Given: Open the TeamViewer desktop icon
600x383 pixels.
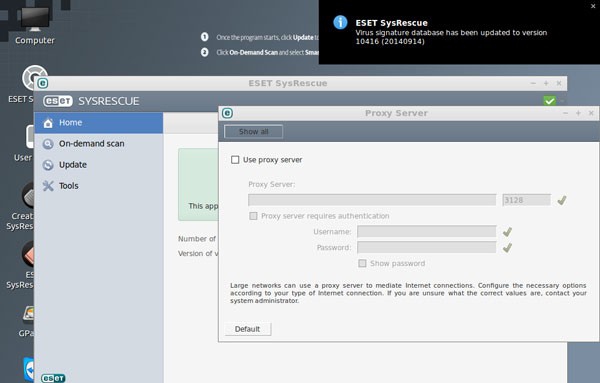Looking at the screenshot, I should [29, 369].
